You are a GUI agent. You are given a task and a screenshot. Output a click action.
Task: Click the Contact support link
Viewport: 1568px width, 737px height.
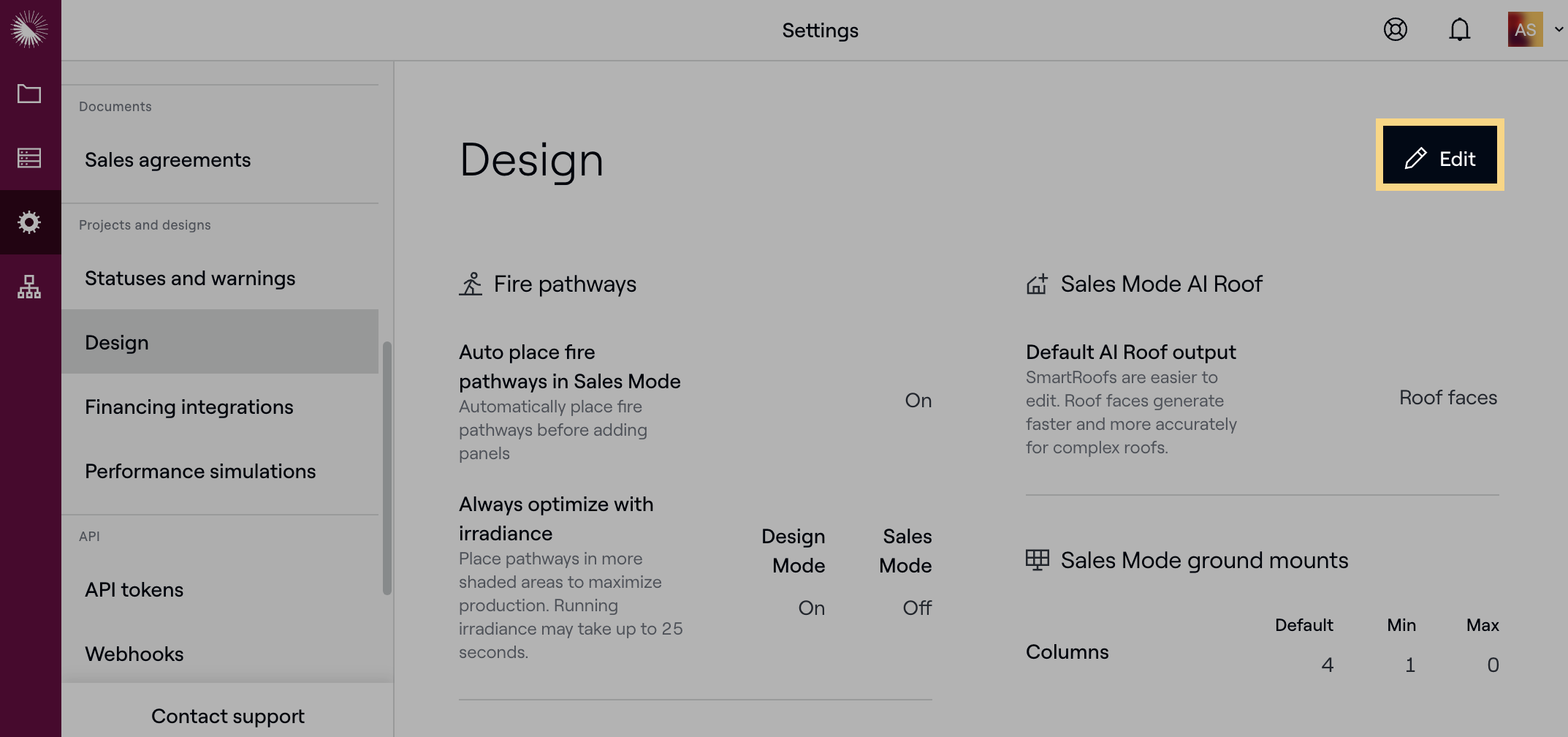228,716
